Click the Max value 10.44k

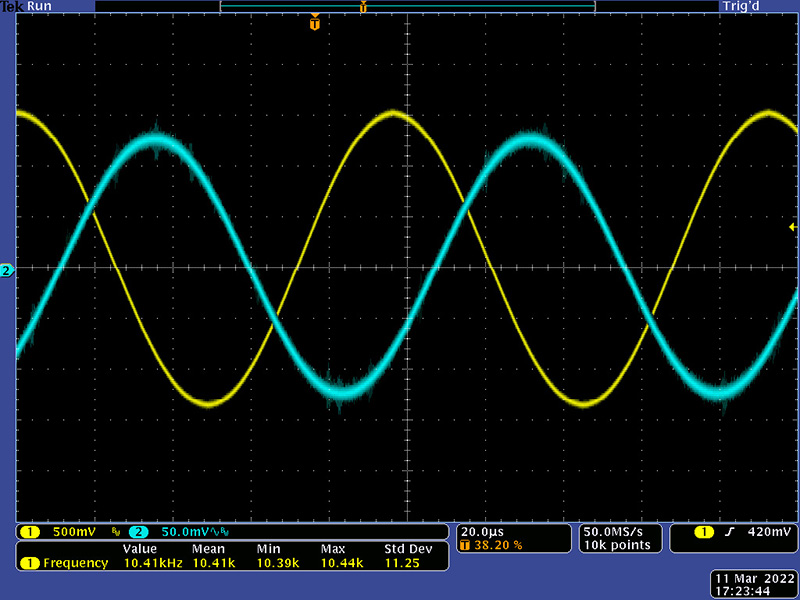[342, 563]
